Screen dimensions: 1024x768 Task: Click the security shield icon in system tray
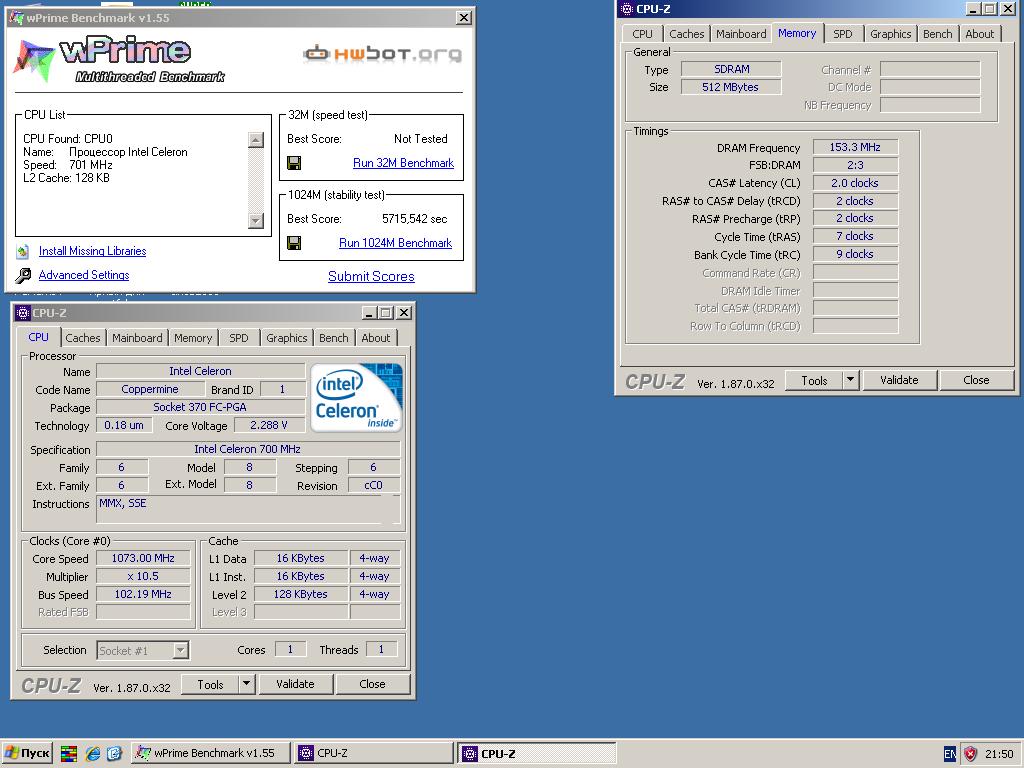(970, 754)
